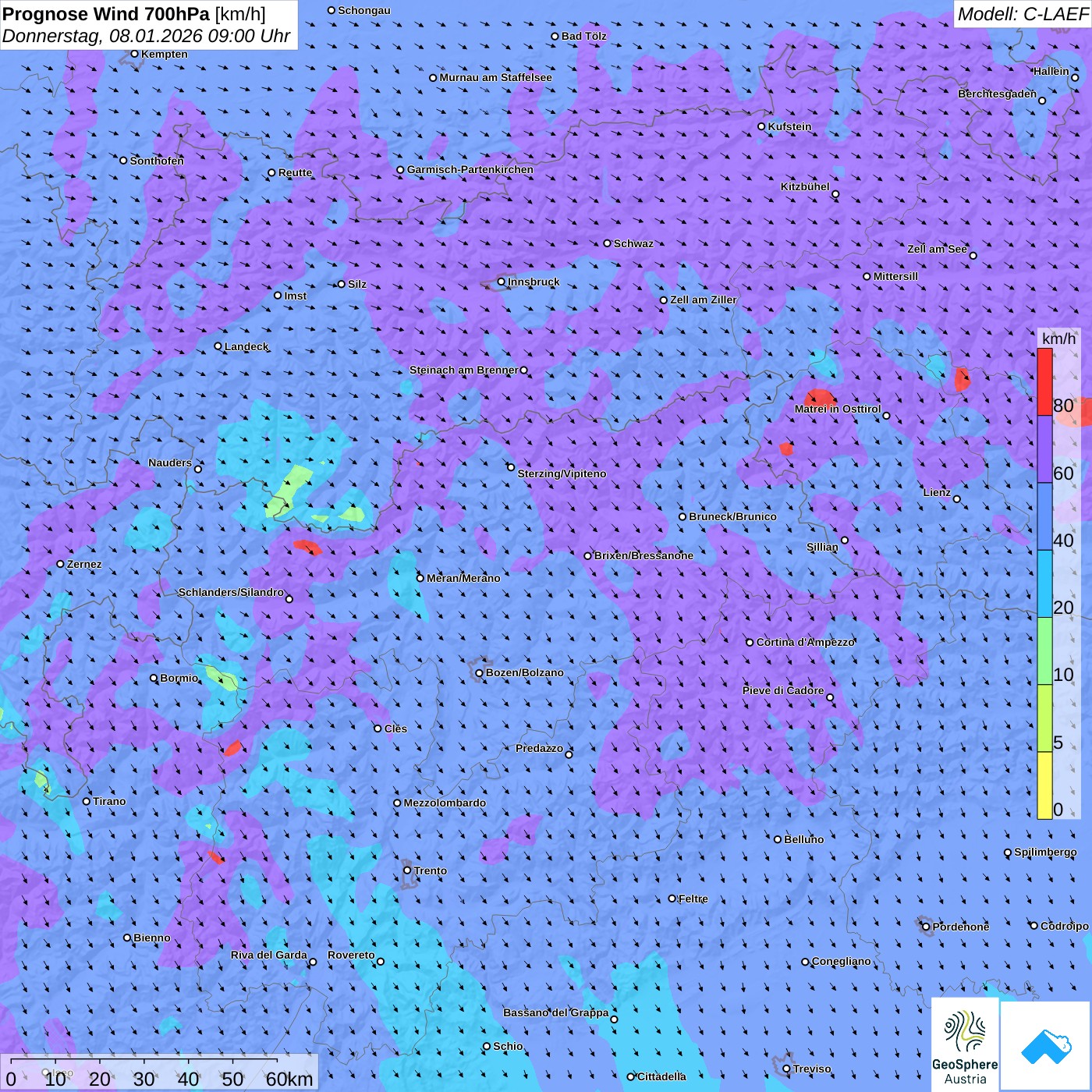The width and height of the screenshot is (1092, 1092).
Task: Click the distance scale bar
Action: pyautogui.click(x=159, y=1072)
